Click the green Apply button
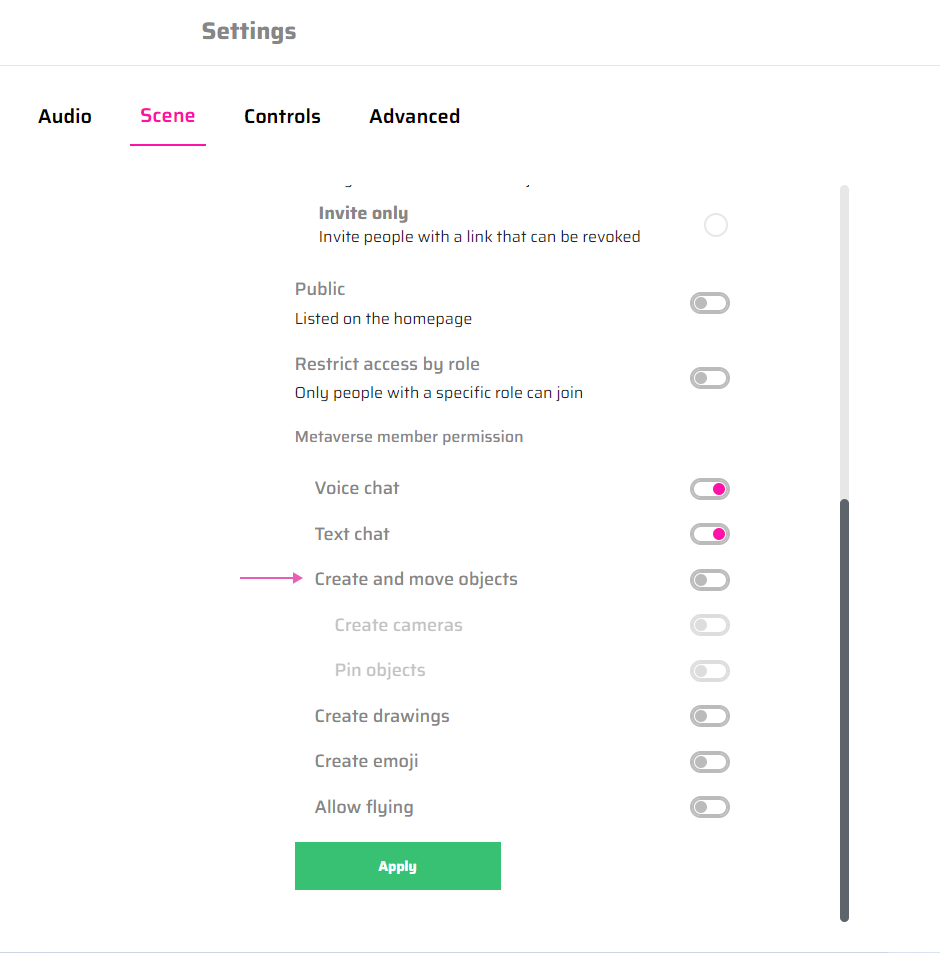 [x=397, y=866]
